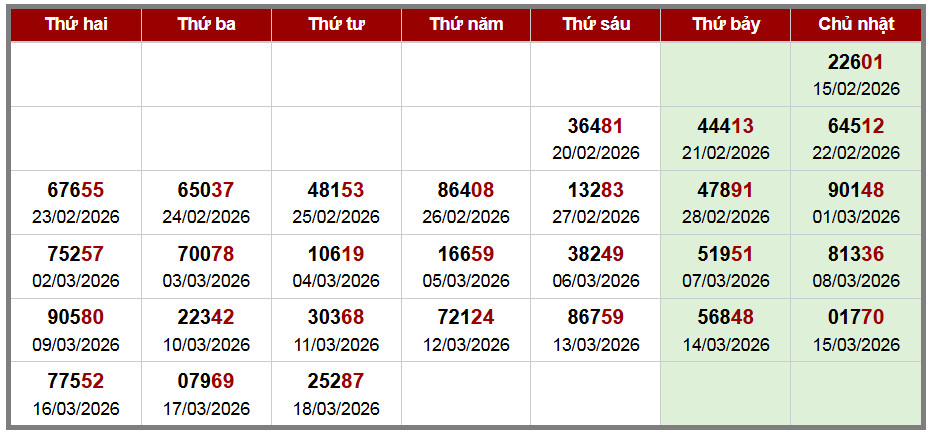Open the 08/03/2026 result 81336
Screen dimensions: 931x437
(x=856, y=254)
